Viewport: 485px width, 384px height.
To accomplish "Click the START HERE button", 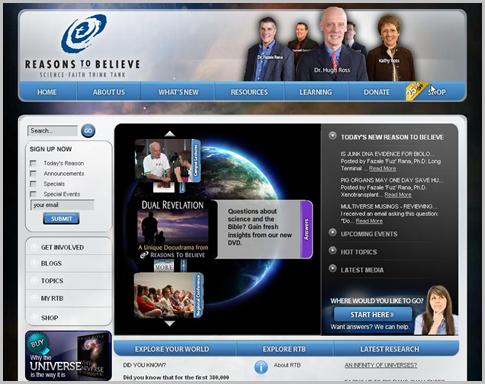I will [x=373, y=314].
